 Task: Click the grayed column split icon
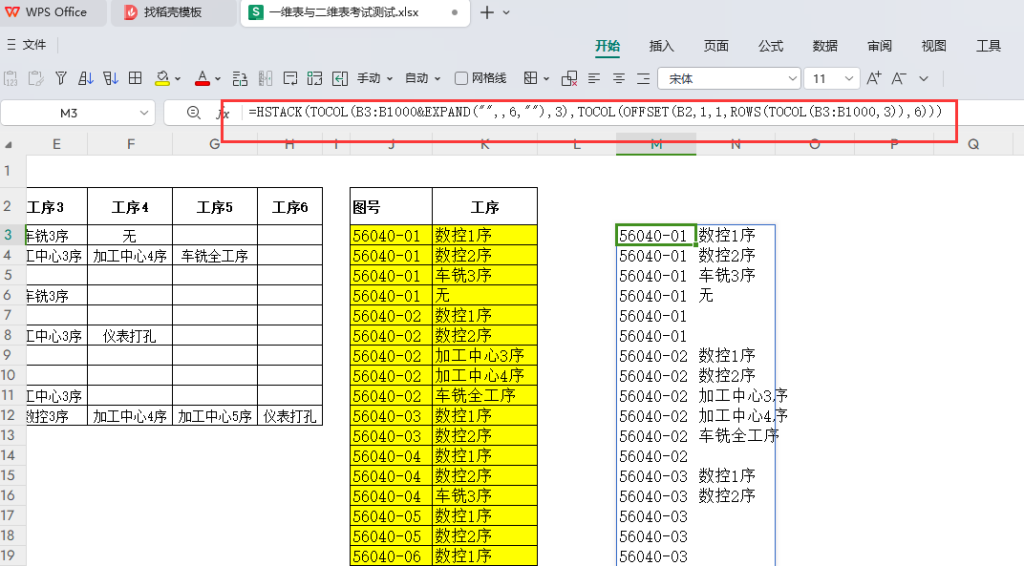click(265, 78)
